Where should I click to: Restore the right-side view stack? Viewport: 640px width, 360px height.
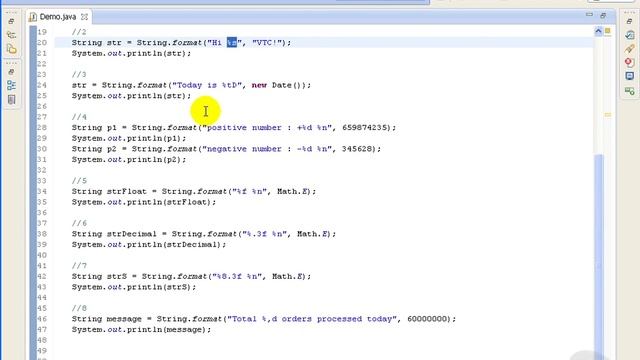tap(629, 21)
